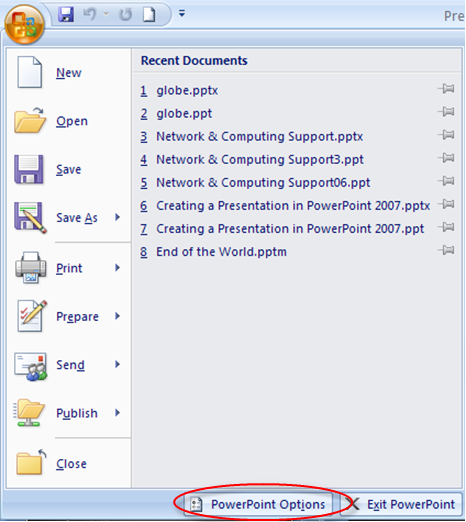Click the Open folder icon

click(x=30, y=120)
